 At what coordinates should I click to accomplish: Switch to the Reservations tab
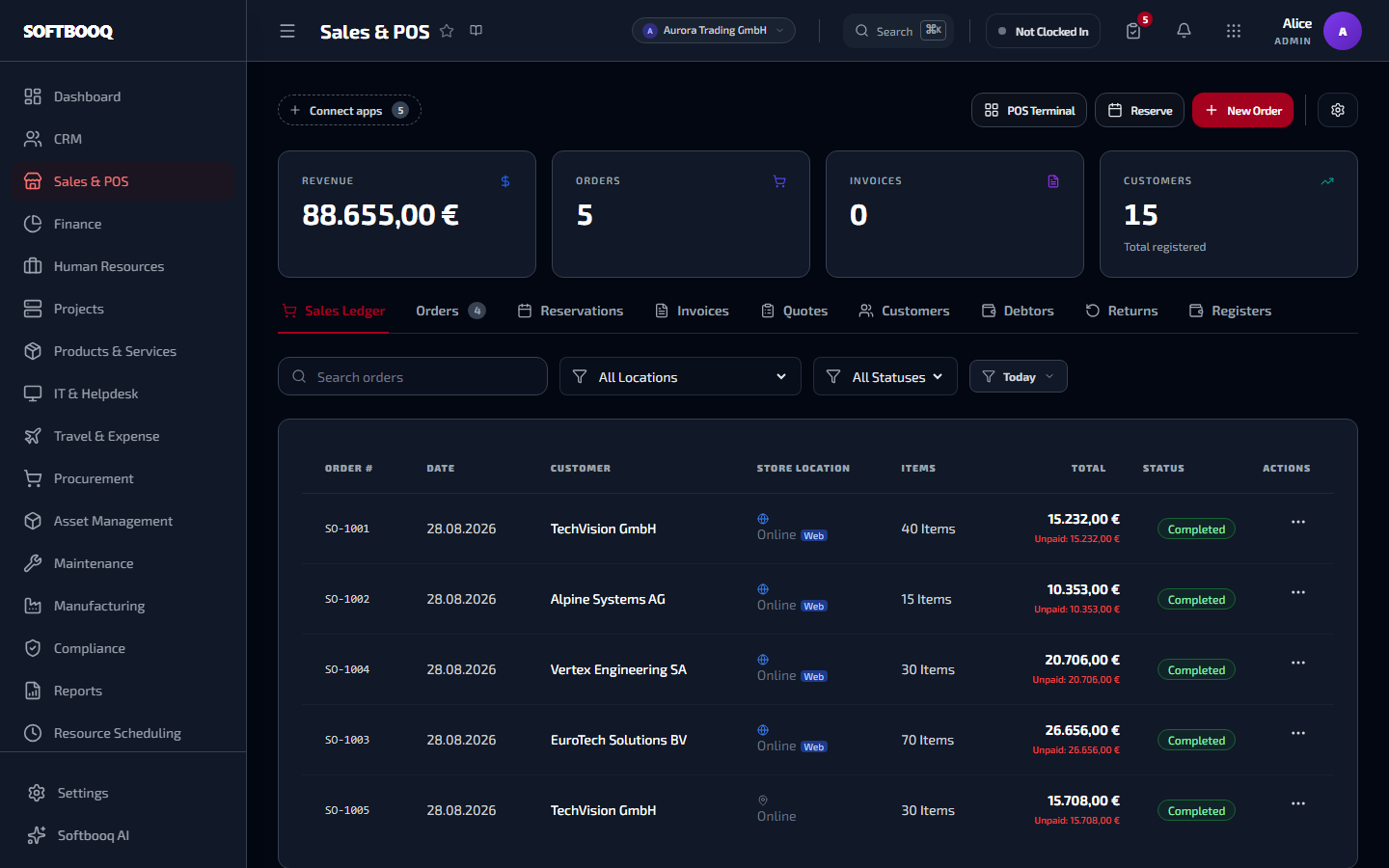click(570, 311)
